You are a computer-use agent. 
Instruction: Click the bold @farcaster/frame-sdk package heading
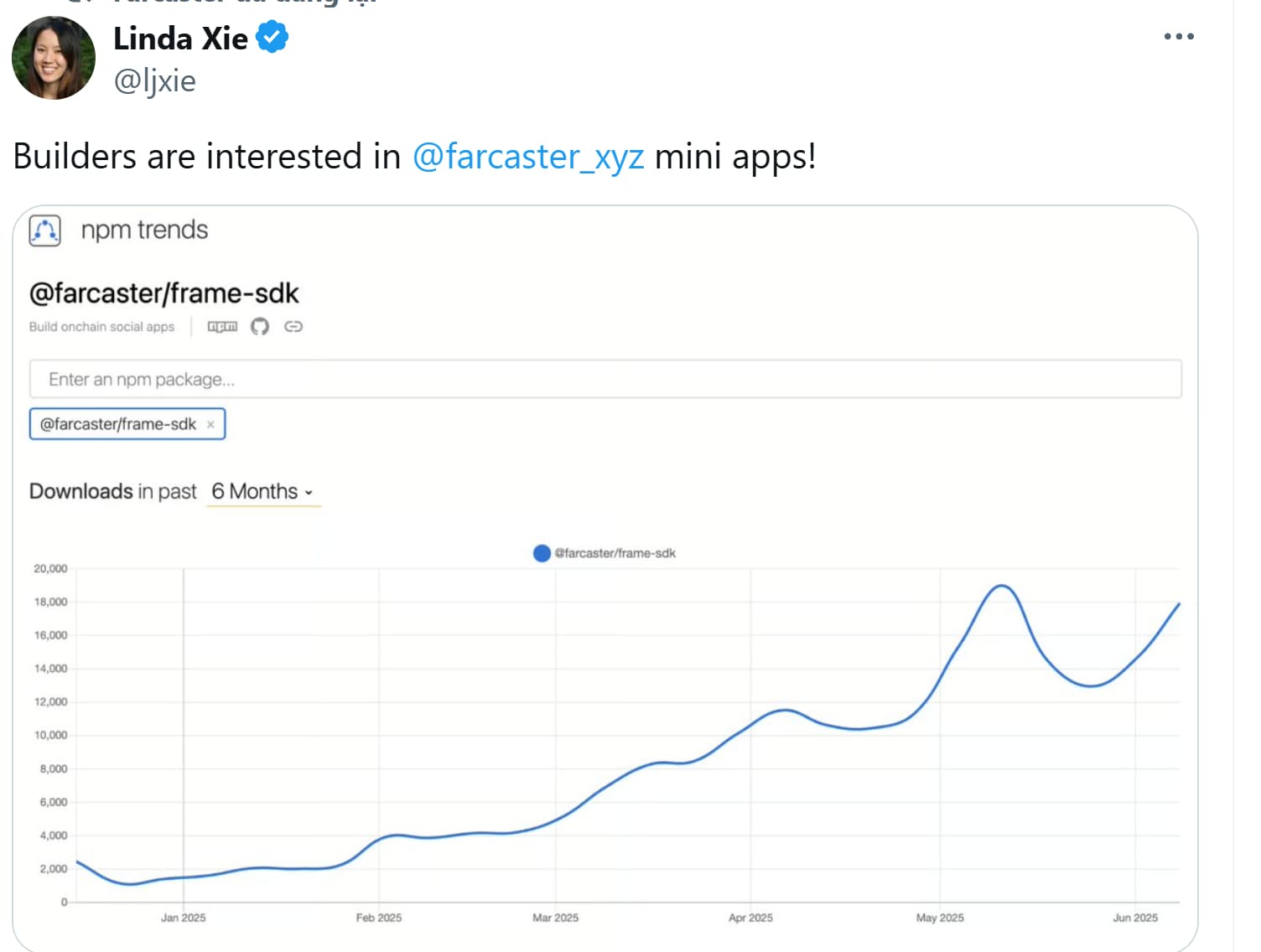click(163, 293)
